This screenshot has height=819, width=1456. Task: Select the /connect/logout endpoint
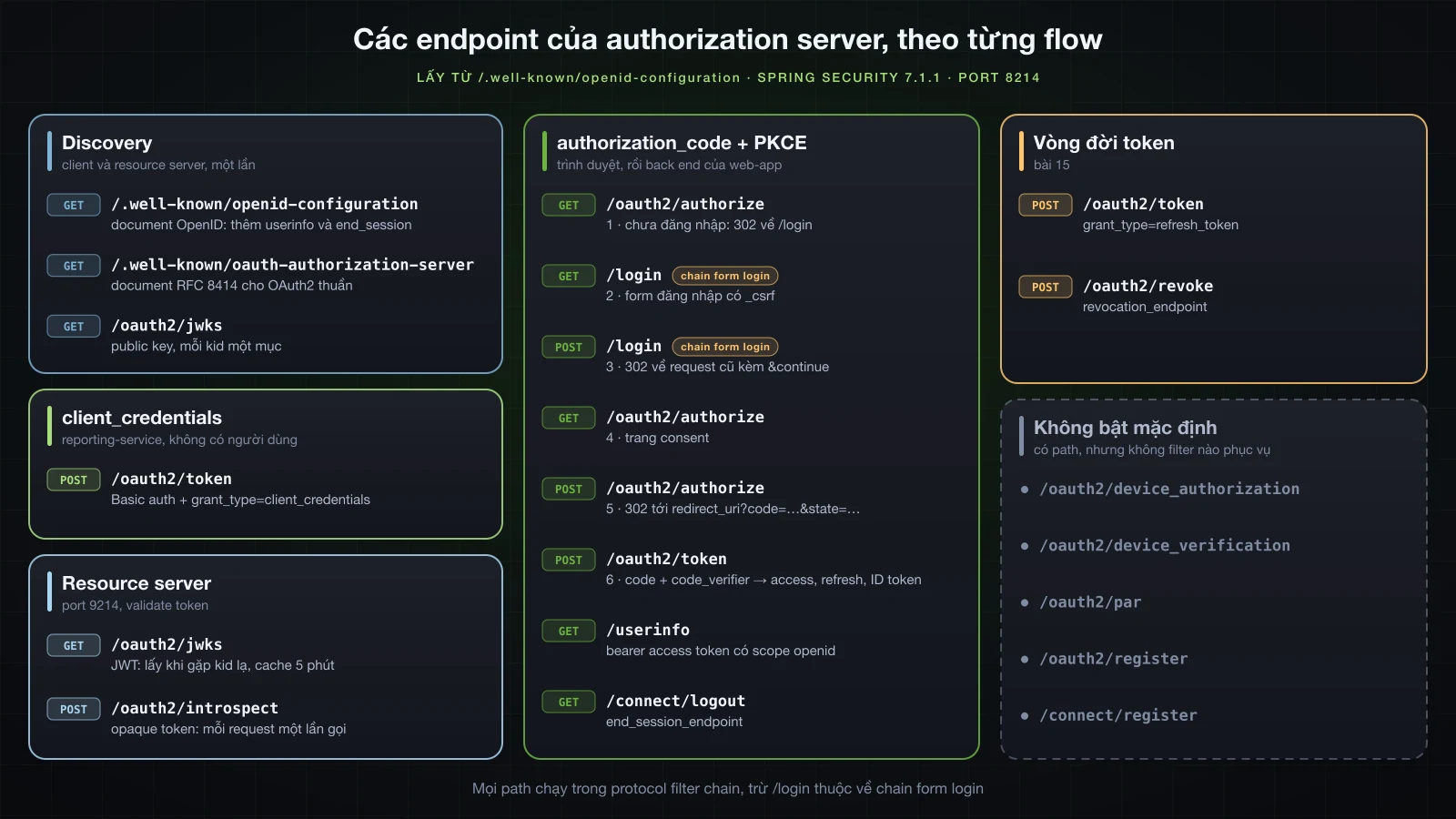click(676, 701)
